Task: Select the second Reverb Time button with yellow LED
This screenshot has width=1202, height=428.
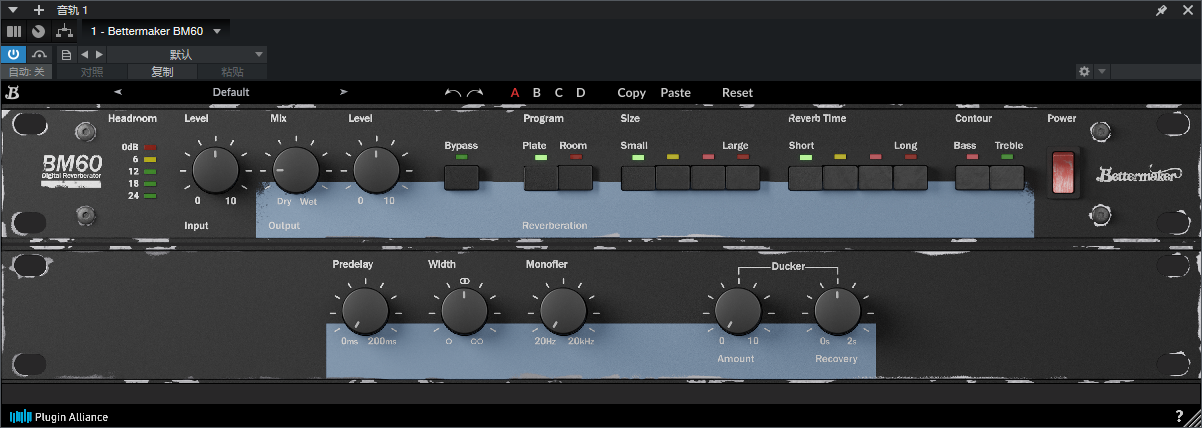Action: [x=841, y=178]
